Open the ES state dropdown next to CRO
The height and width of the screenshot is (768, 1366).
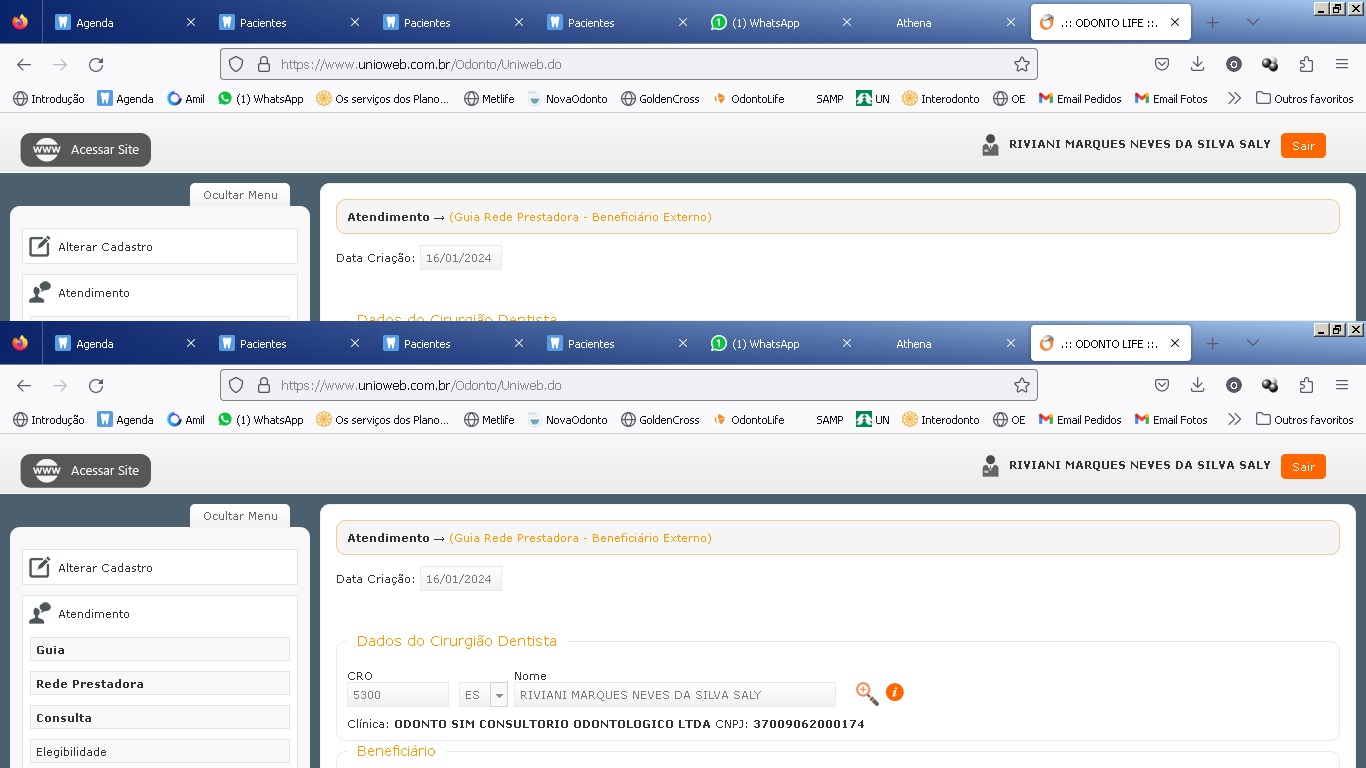point(499,695)
